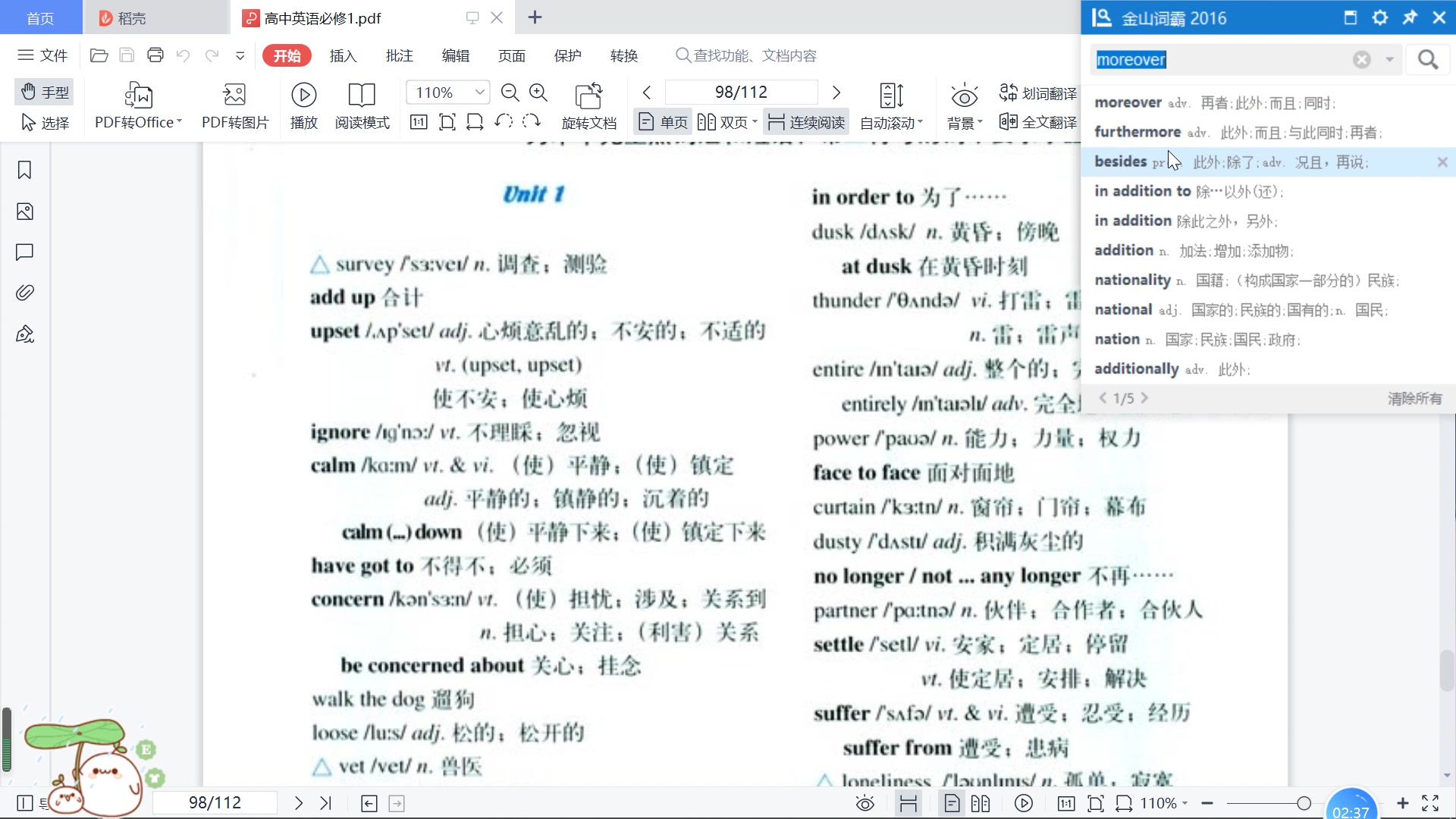Screen dimensions: 1456x819
Task: Click the dictionary search magnifier button
Action: point(1428,60)
